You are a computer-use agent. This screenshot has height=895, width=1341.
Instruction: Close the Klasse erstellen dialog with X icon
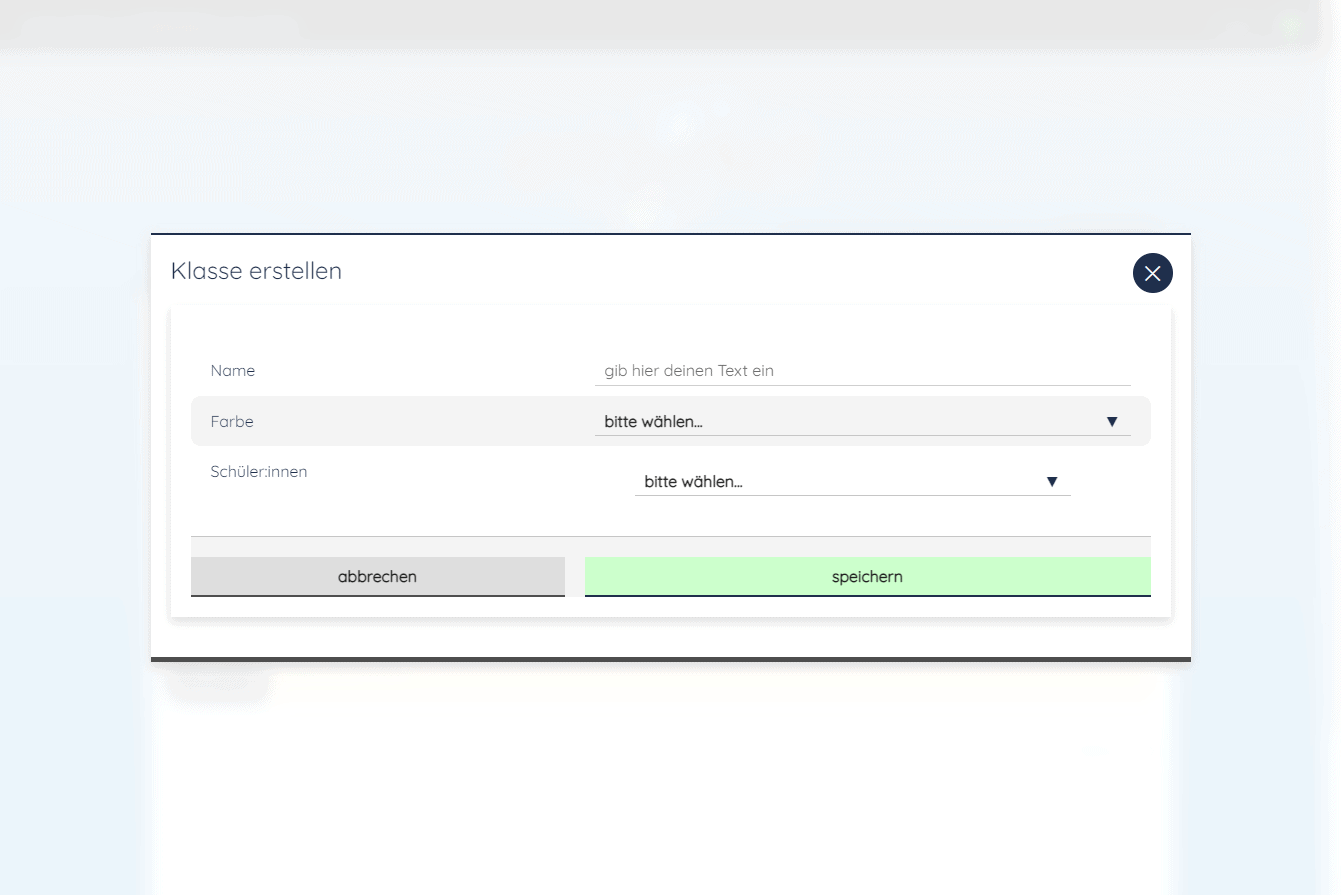point(1152,273)
